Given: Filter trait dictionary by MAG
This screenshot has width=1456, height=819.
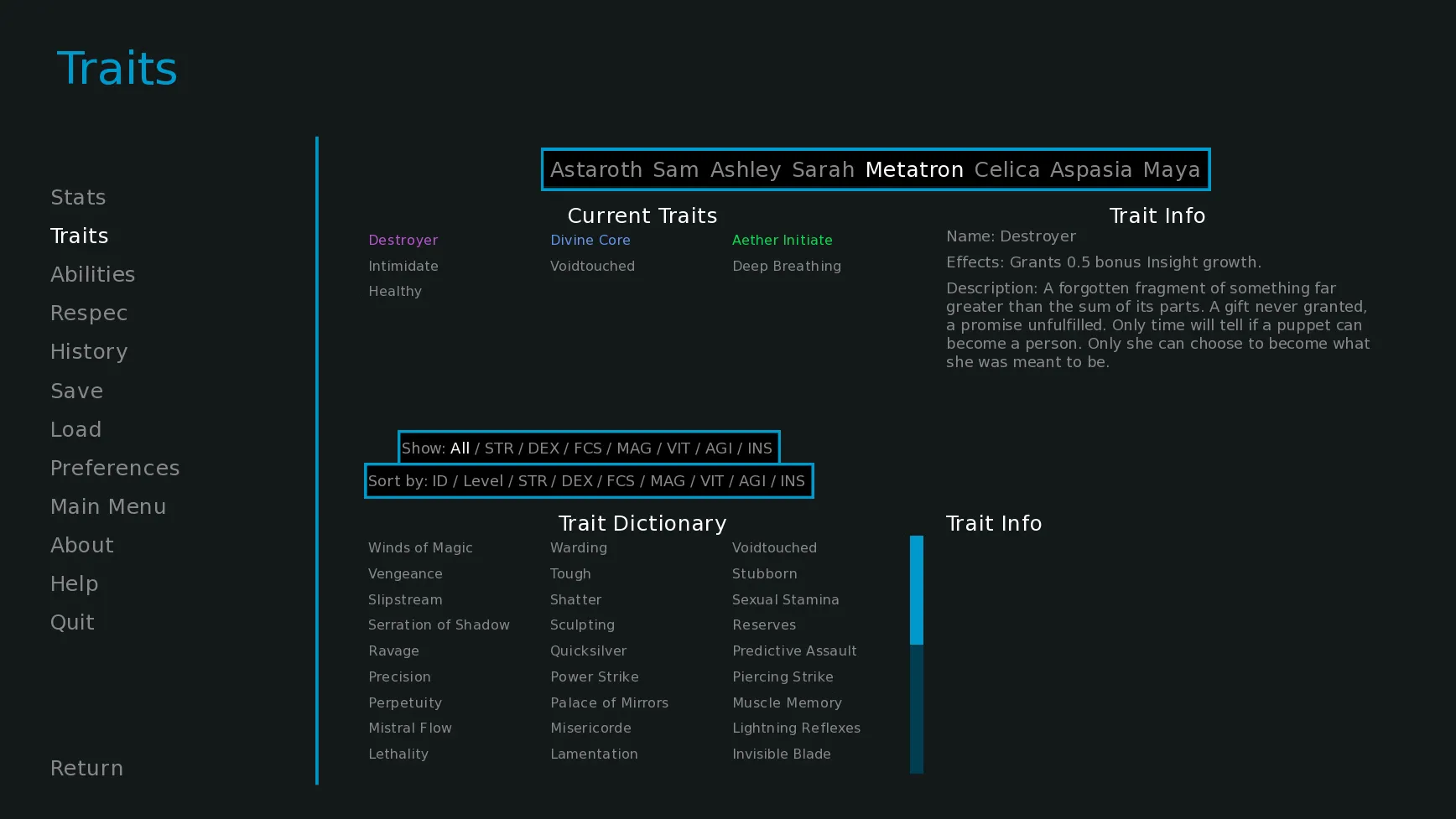Looking at the screenshot, I should pyautogui.click(x=633, y=448).
